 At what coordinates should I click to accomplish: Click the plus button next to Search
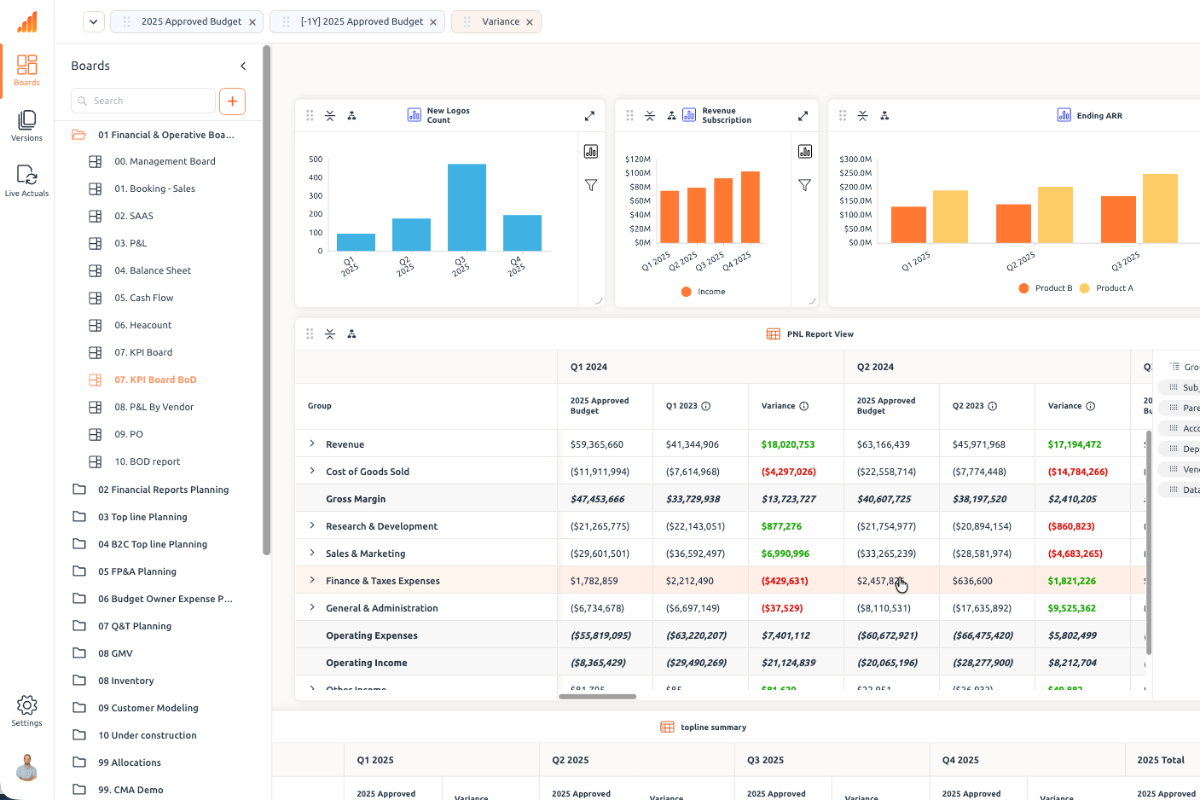[x=232, y=101]
